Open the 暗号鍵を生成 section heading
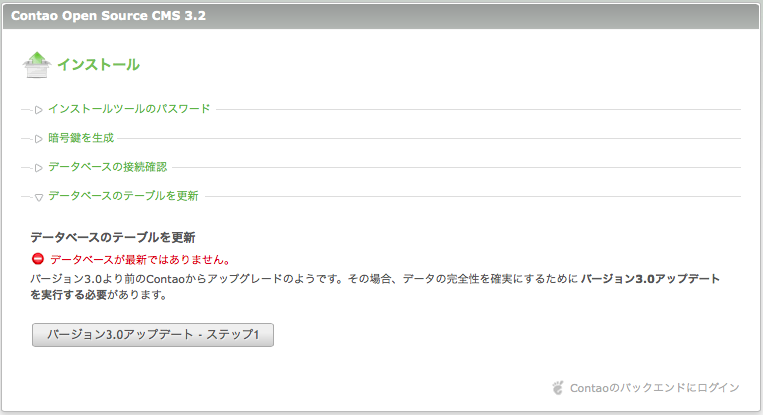Screen dimensions: 763x415 click(x=81, y=138)
